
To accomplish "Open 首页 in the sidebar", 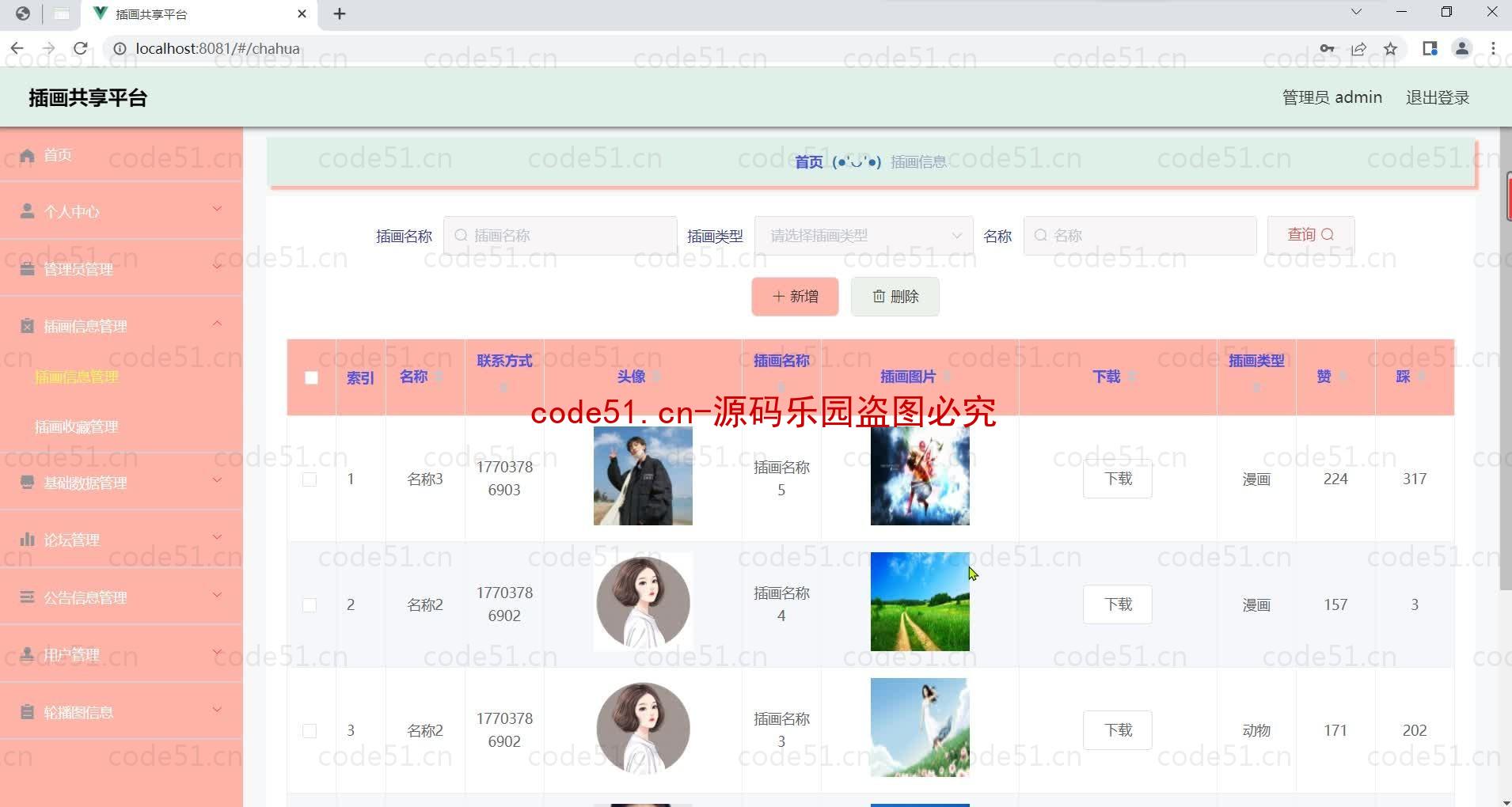I will coord(121,155).
